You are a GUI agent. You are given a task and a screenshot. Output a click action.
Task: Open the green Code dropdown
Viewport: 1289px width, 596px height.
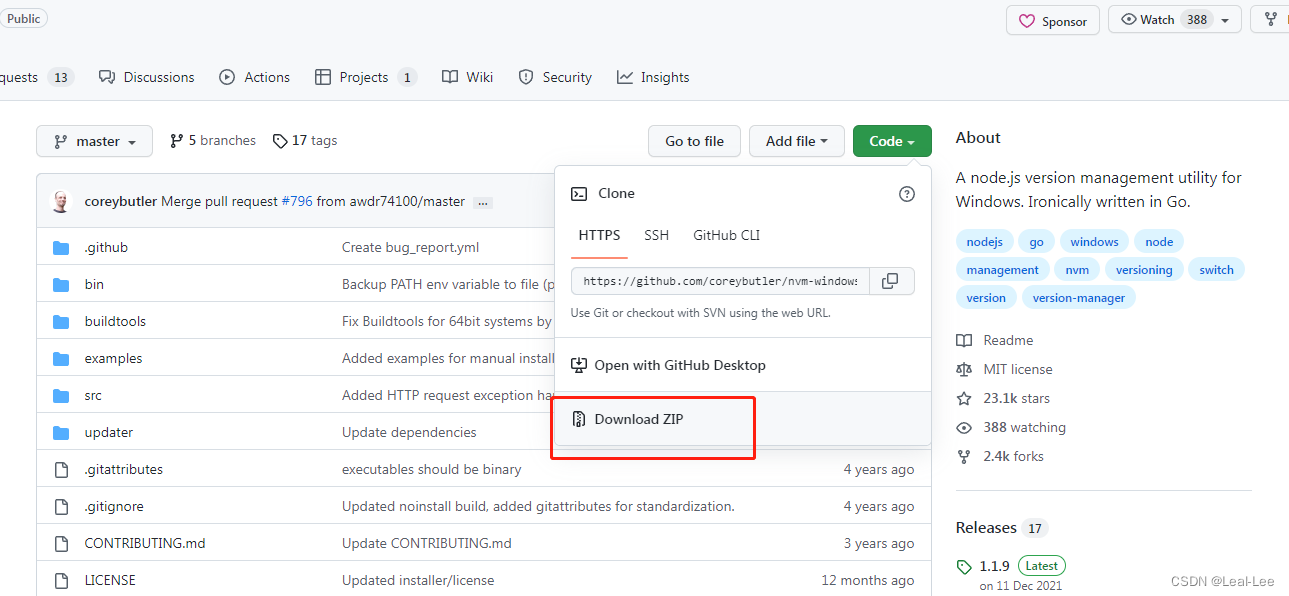click(891, 140)
